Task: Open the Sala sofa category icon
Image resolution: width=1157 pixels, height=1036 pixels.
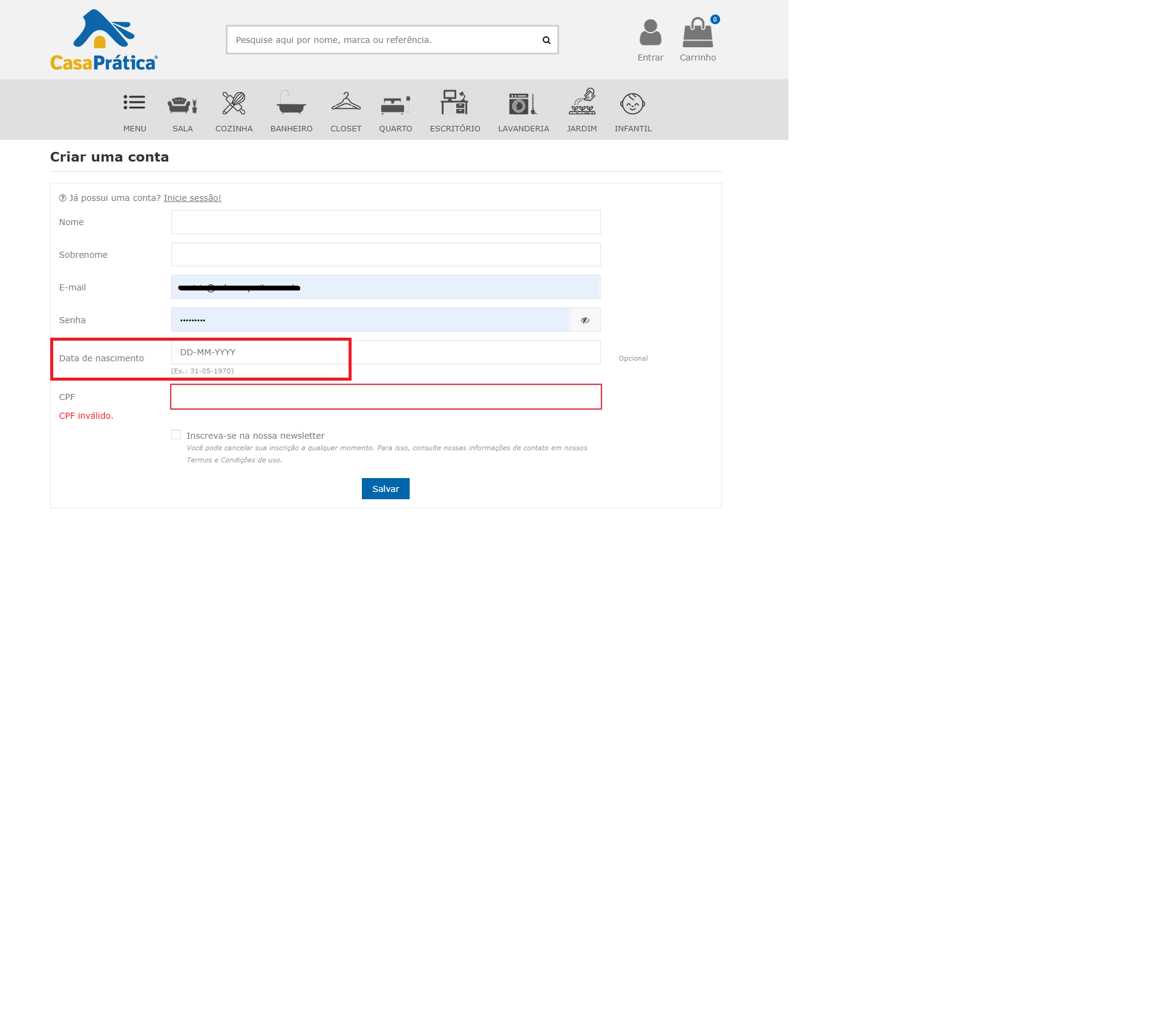Action: point(182,104)
